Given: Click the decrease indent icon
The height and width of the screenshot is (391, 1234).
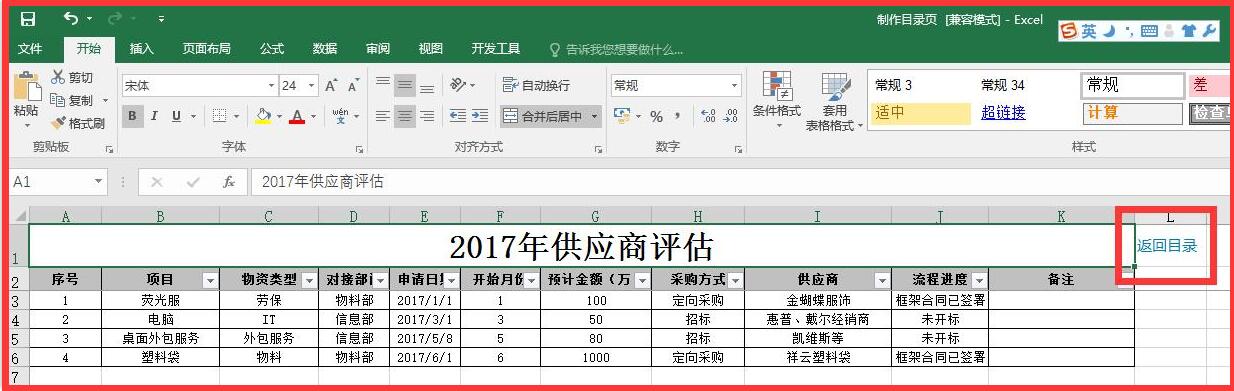Looking at the screenshot, I should (x=458, y=116).
